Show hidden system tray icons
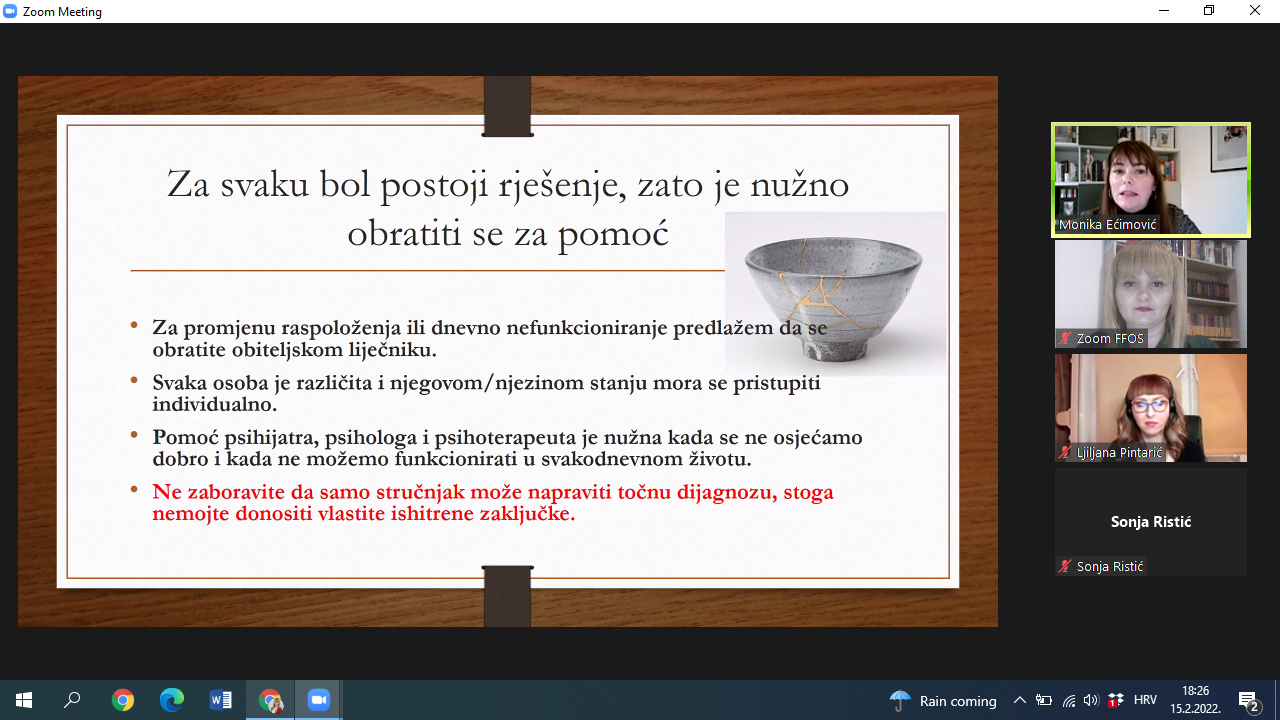The image size is (1280, 720). pos(1019,700)
